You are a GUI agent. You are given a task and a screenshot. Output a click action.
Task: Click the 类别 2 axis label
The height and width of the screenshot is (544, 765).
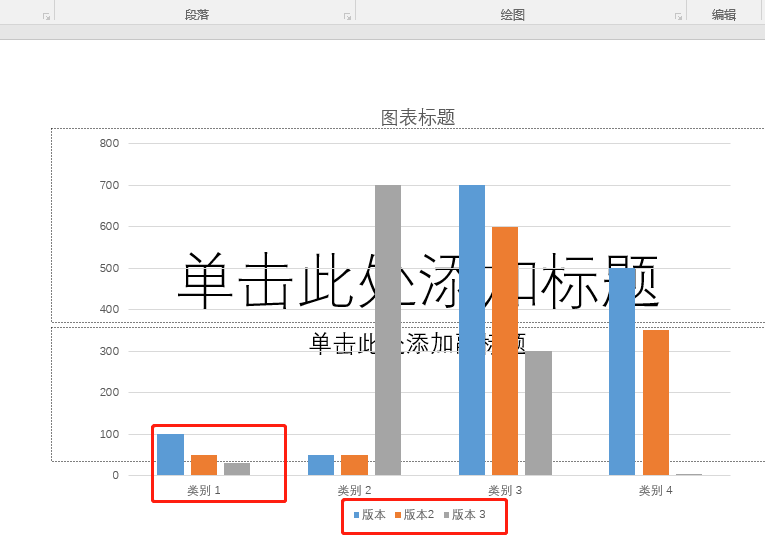pyautogui.click(x=354, y=490)
